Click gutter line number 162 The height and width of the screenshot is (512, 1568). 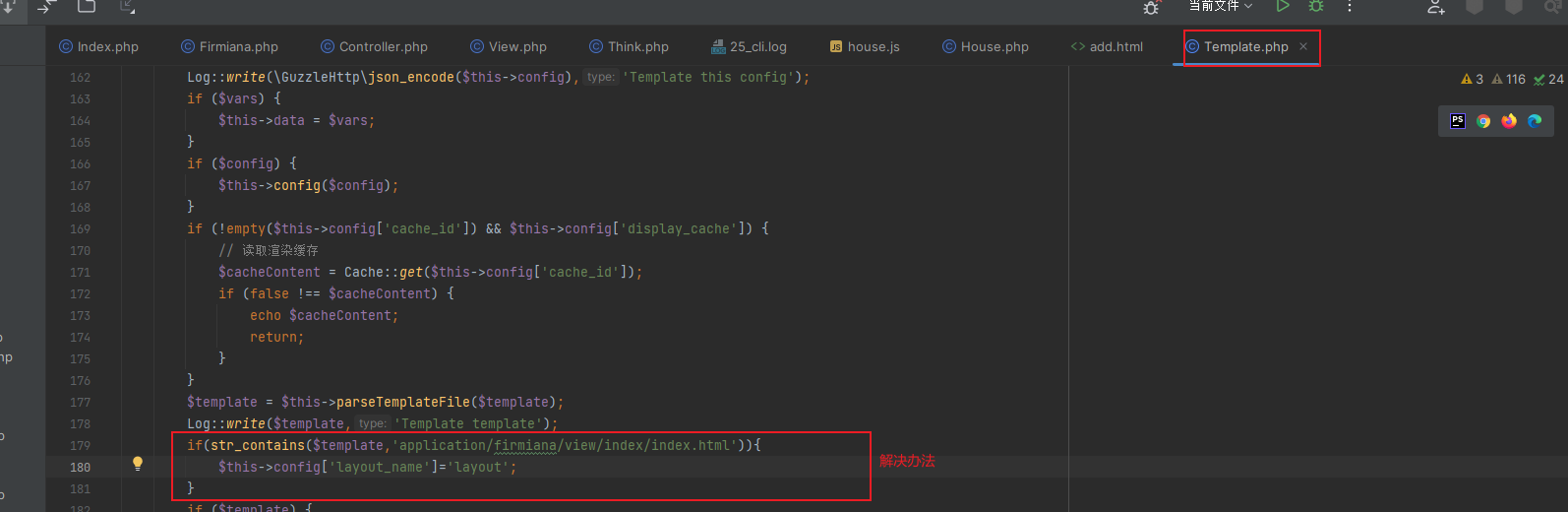tap(80, 78)
